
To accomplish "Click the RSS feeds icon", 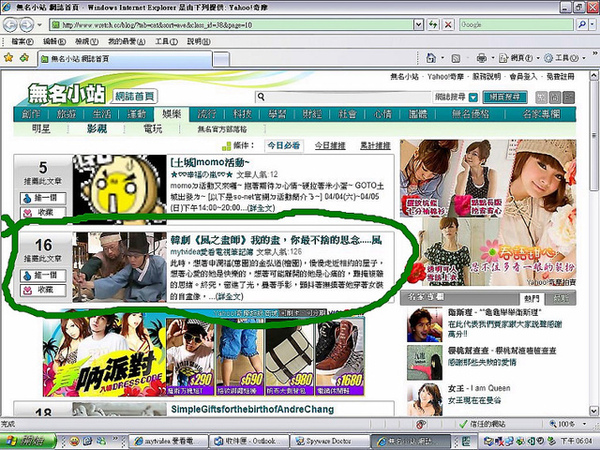I will pos(456,59).
